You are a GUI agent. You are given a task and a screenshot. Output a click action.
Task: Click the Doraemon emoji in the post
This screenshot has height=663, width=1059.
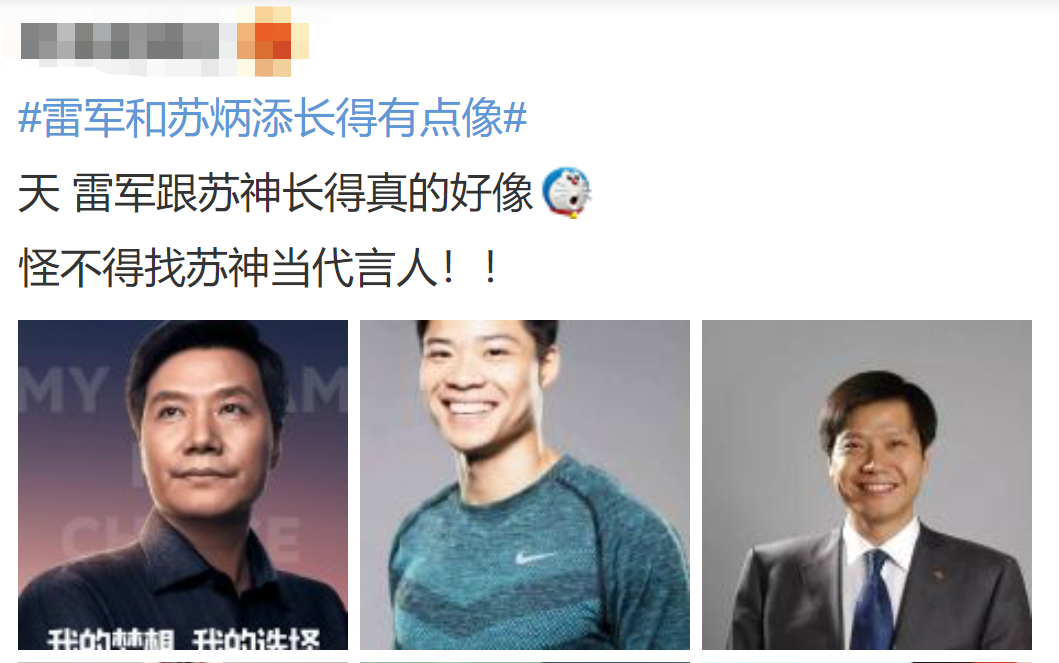[567, 192]
